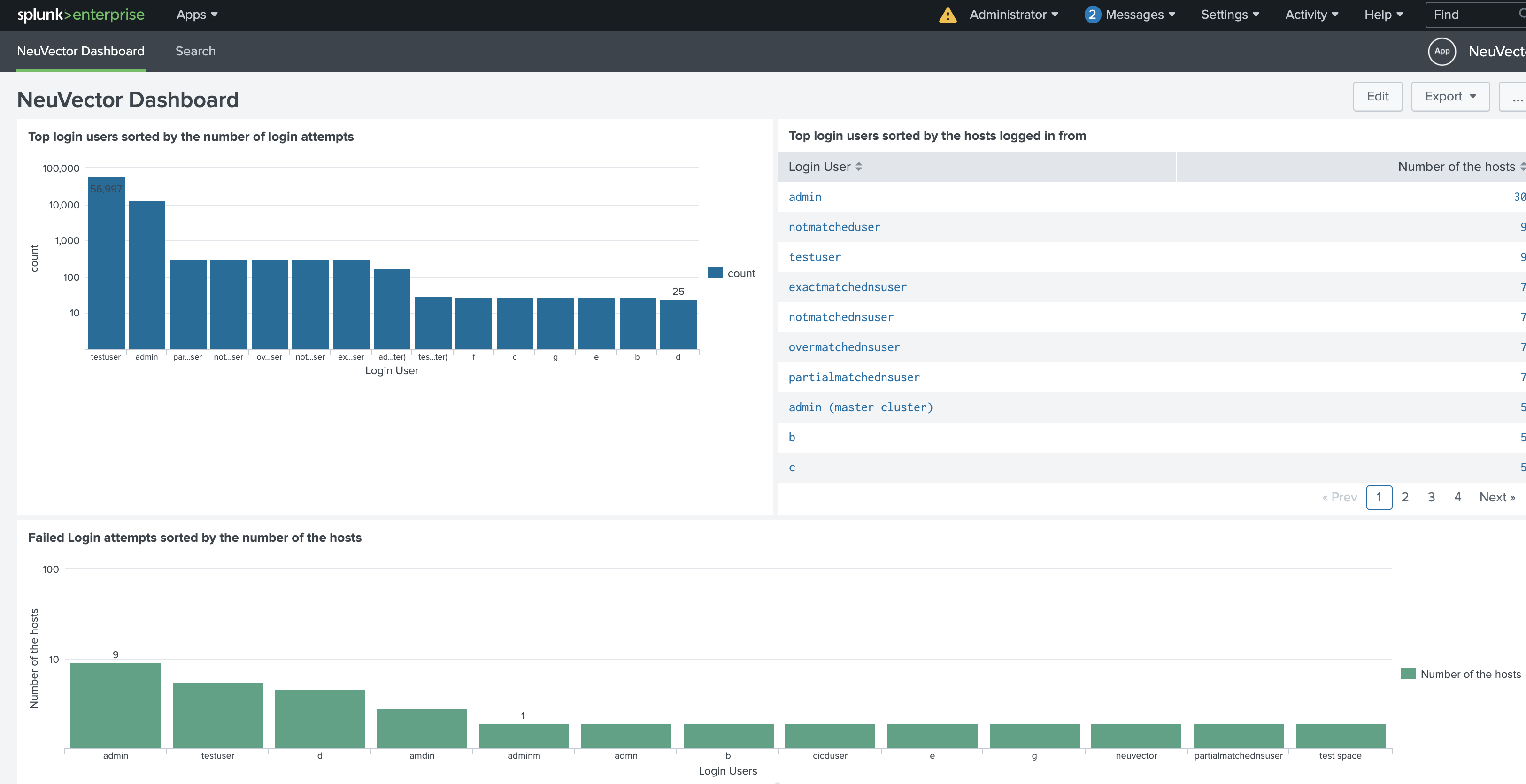Image resolution: width=1526 pixels, height=784 pixels.
Task: Toggle the blue count legend swatch
Action: [x=716, y=273]
